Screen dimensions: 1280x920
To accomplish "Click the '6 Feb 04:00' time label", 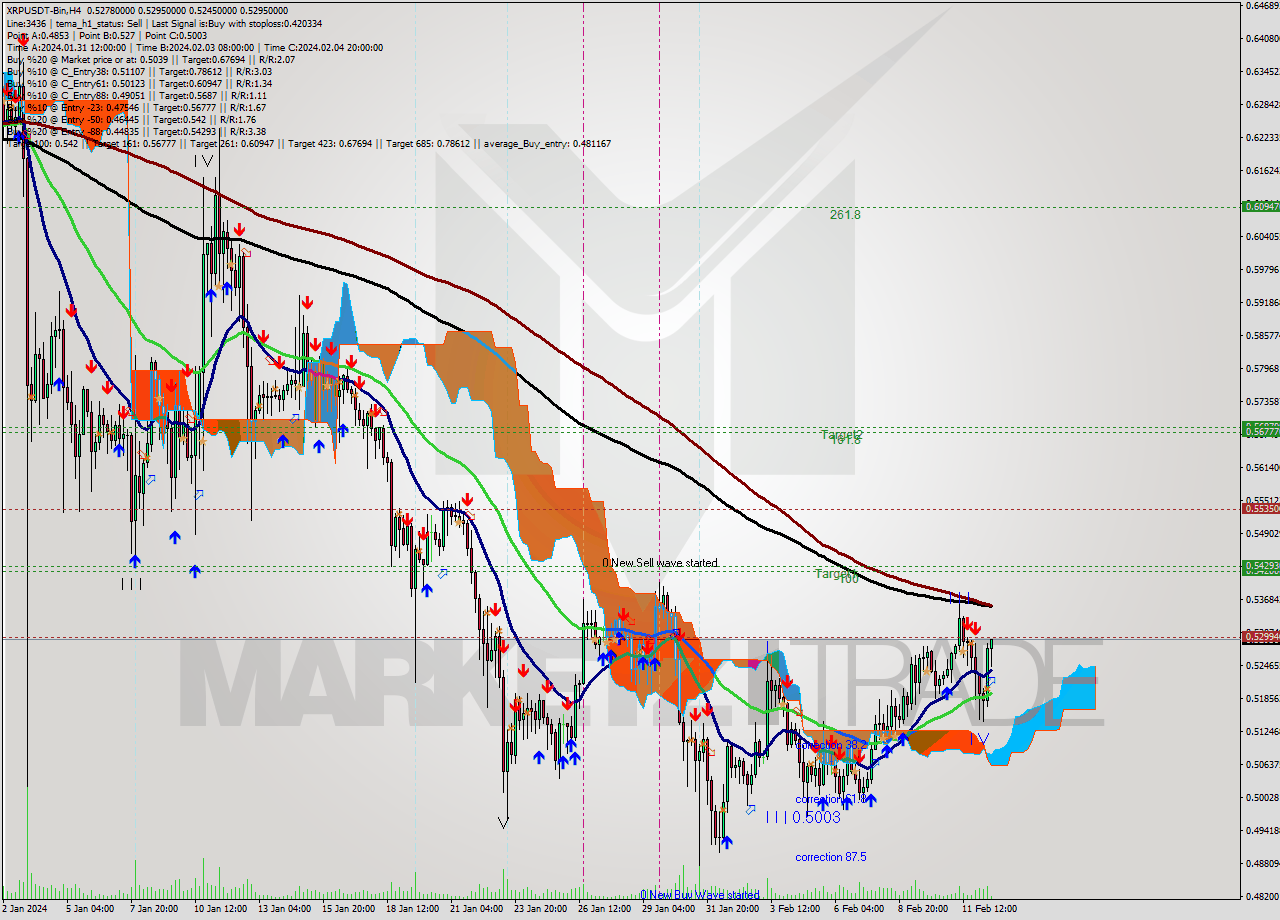I will (x=859, y=909).
